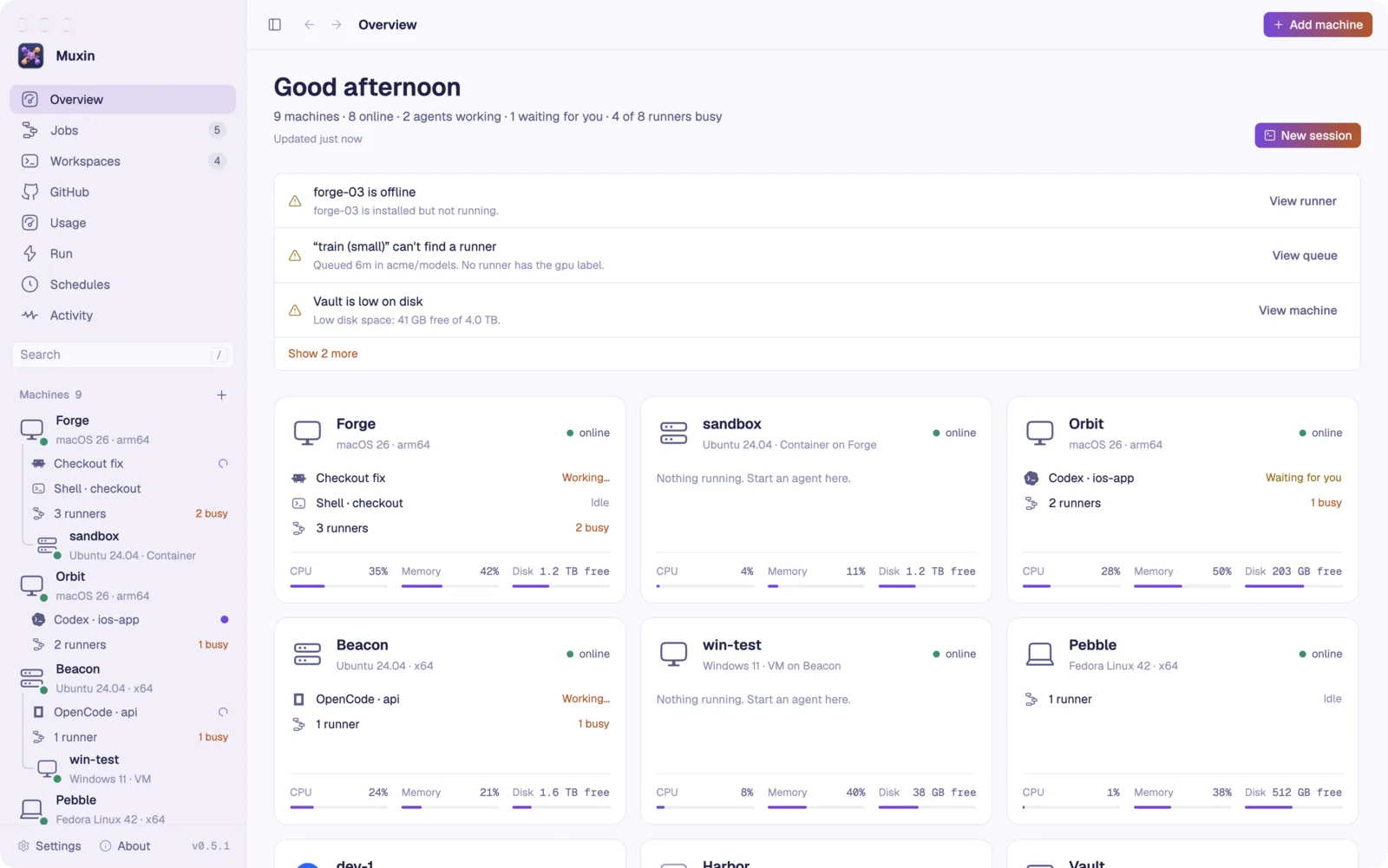Viewport: 1388px width, 868px height.
Task: Click the OpenCode icon in Beacon card
Action: pyautogui.click(x=298, y=699)
